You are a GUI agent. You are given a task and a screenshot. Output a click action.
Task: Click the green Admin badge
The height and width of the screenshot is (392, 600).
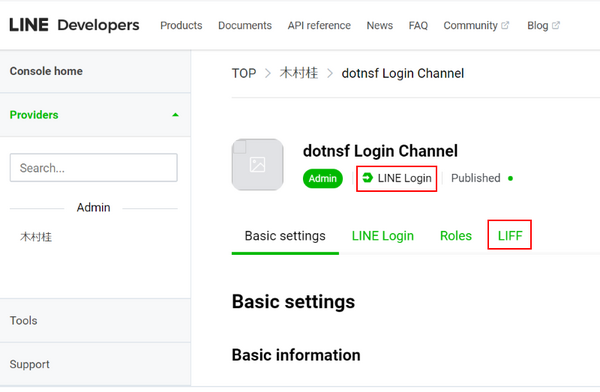[x=323, y=178]
